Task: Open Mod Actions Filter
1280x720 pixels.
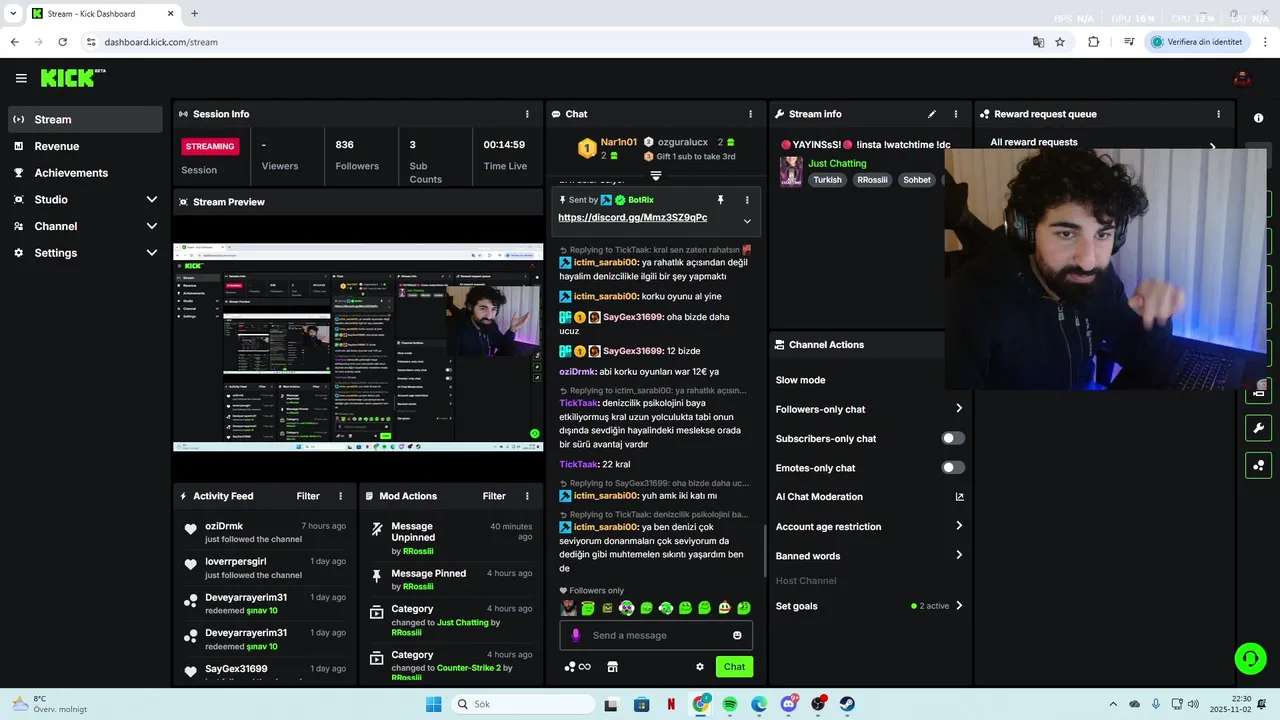Action: point(494,496)
